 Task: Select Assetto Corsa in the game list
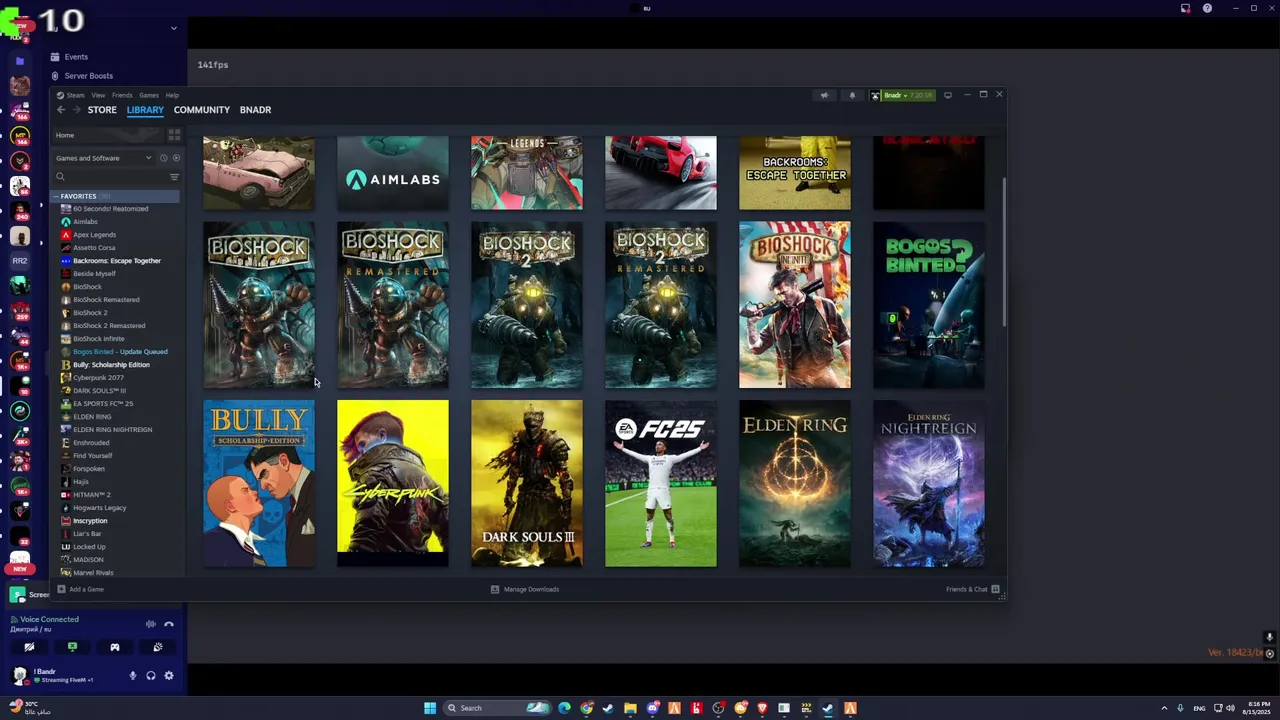tap(94, 248)
